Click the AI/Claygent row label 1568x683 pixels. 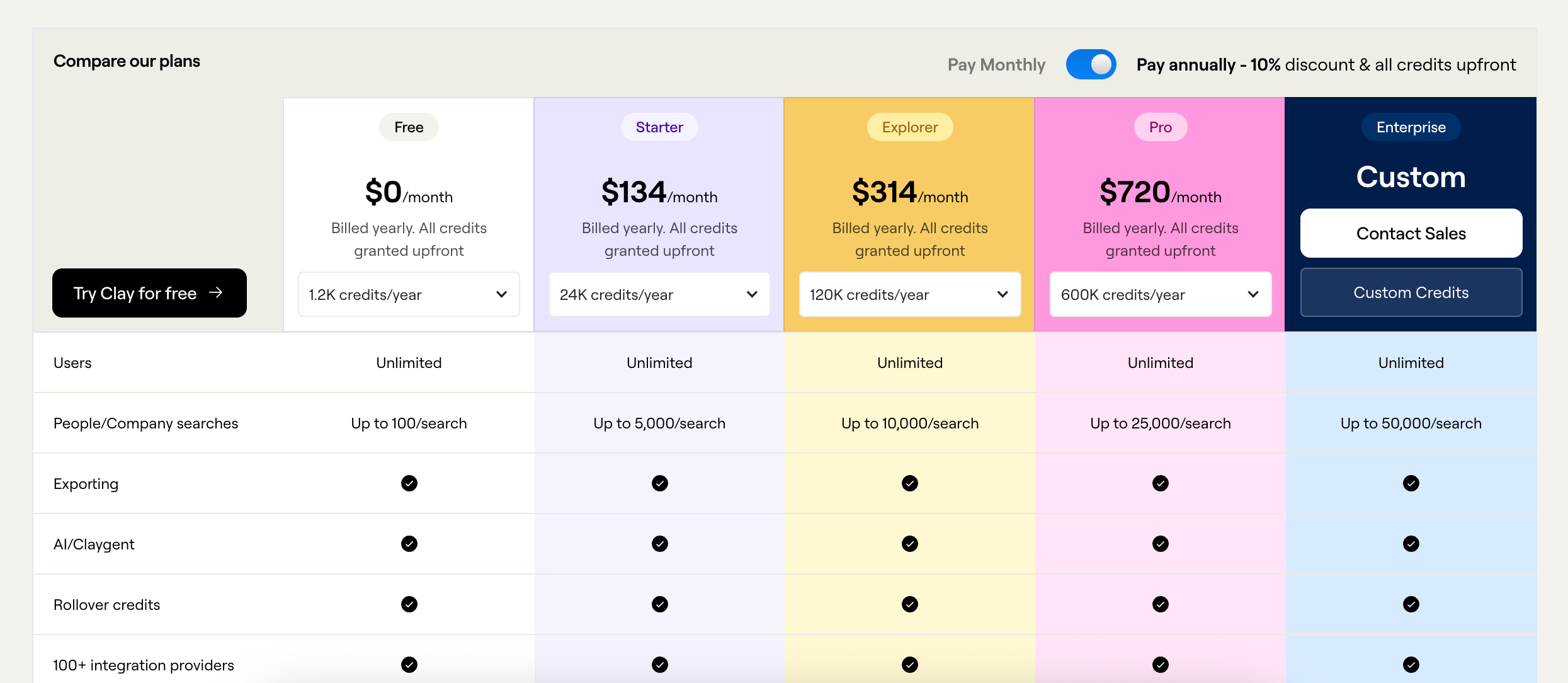tap(94, 544)
